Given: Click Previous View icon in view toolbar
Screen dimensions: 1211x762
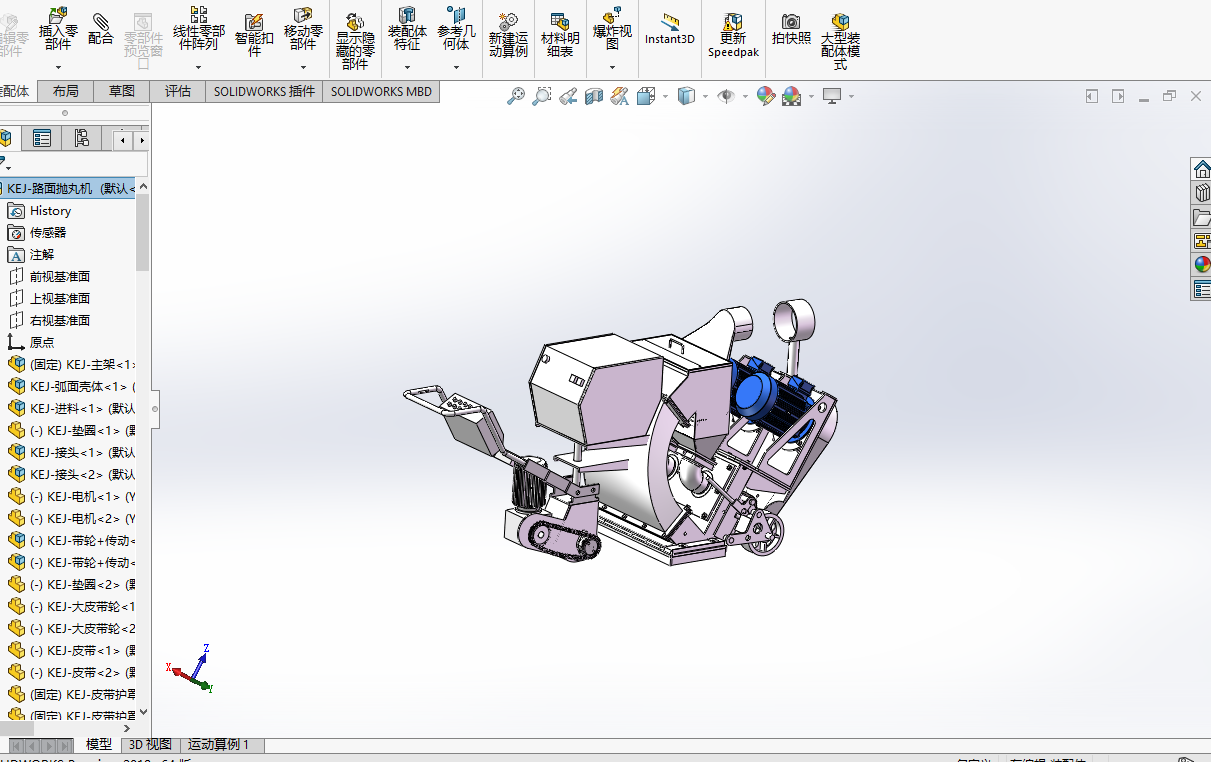Looking at the screenshot, I should [568, 96].
